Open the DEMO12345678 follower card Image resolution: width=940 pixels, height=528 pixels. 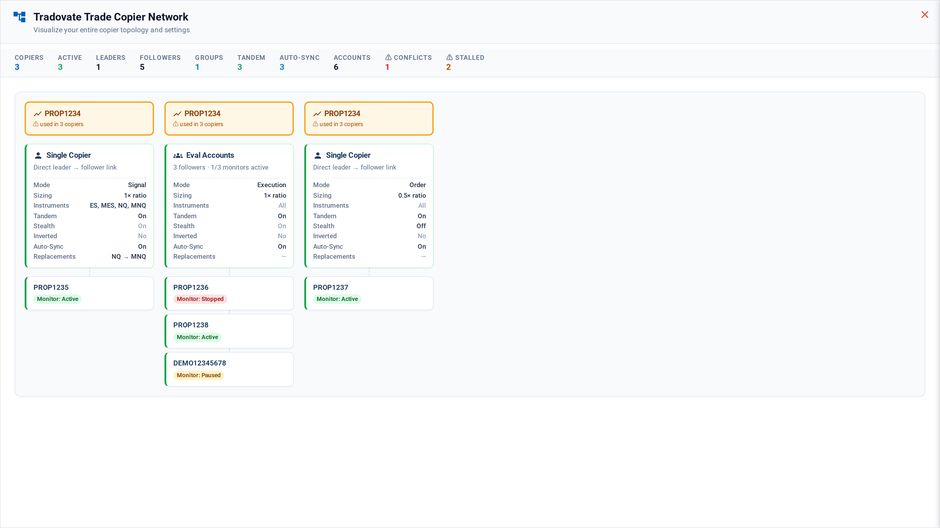tap(229, 369)
